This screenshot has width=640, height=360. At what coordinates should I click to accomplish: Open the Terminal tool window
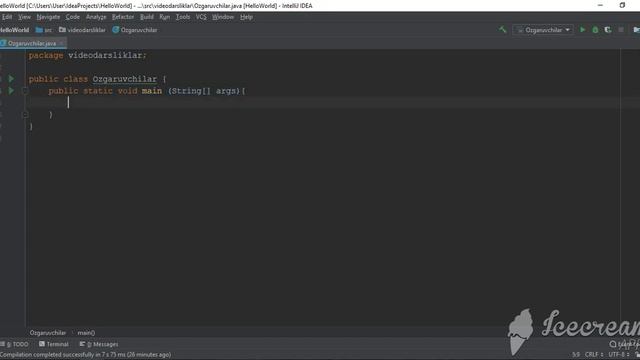pos(54,344)
